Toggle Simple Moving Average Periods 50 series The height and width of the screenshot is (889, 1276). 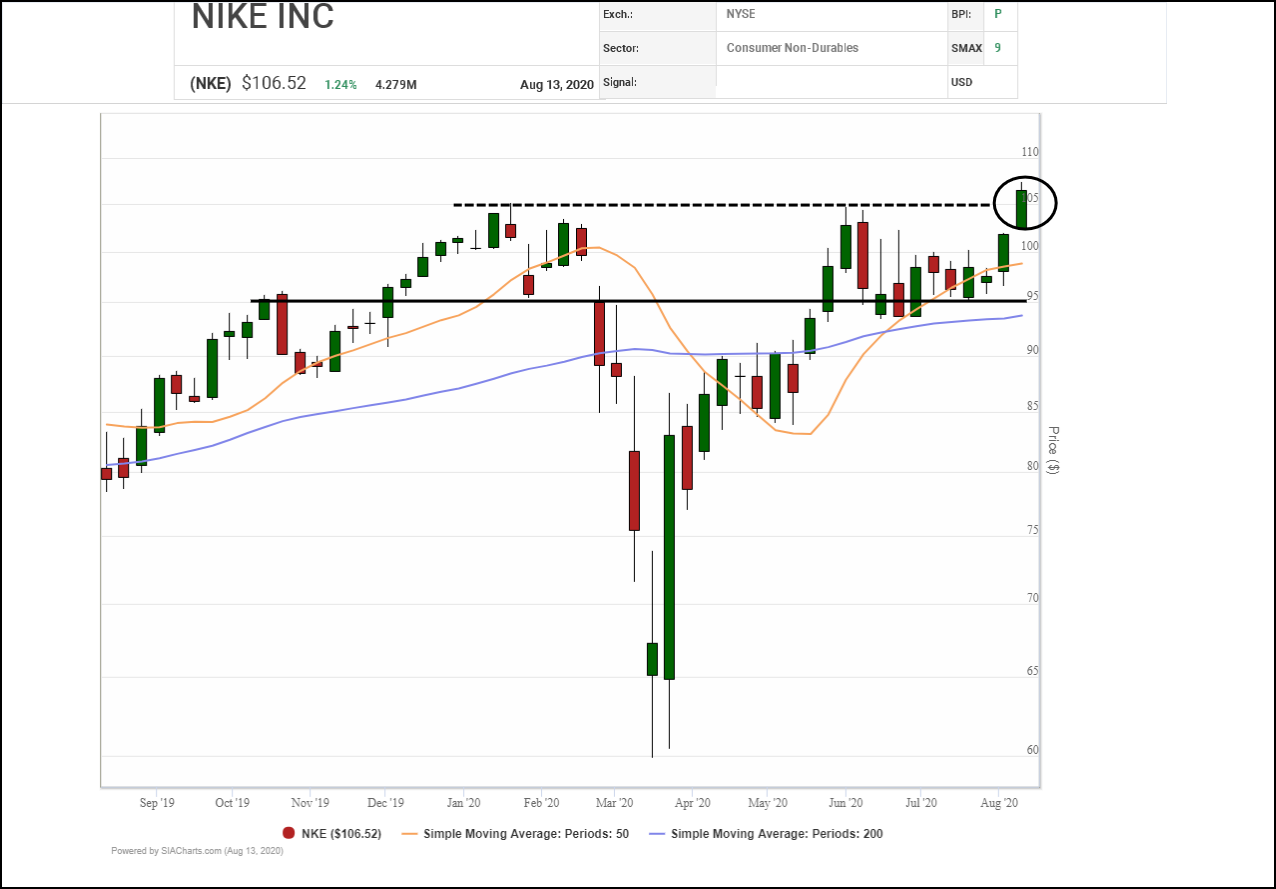point(526,833)
